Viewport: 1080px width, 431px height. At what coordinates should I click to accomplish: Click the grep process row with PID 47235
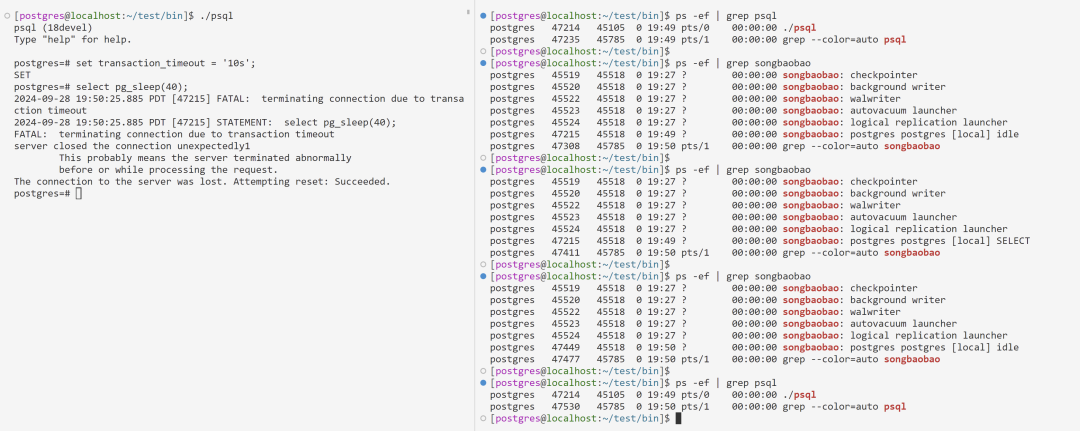pos(698,39)
